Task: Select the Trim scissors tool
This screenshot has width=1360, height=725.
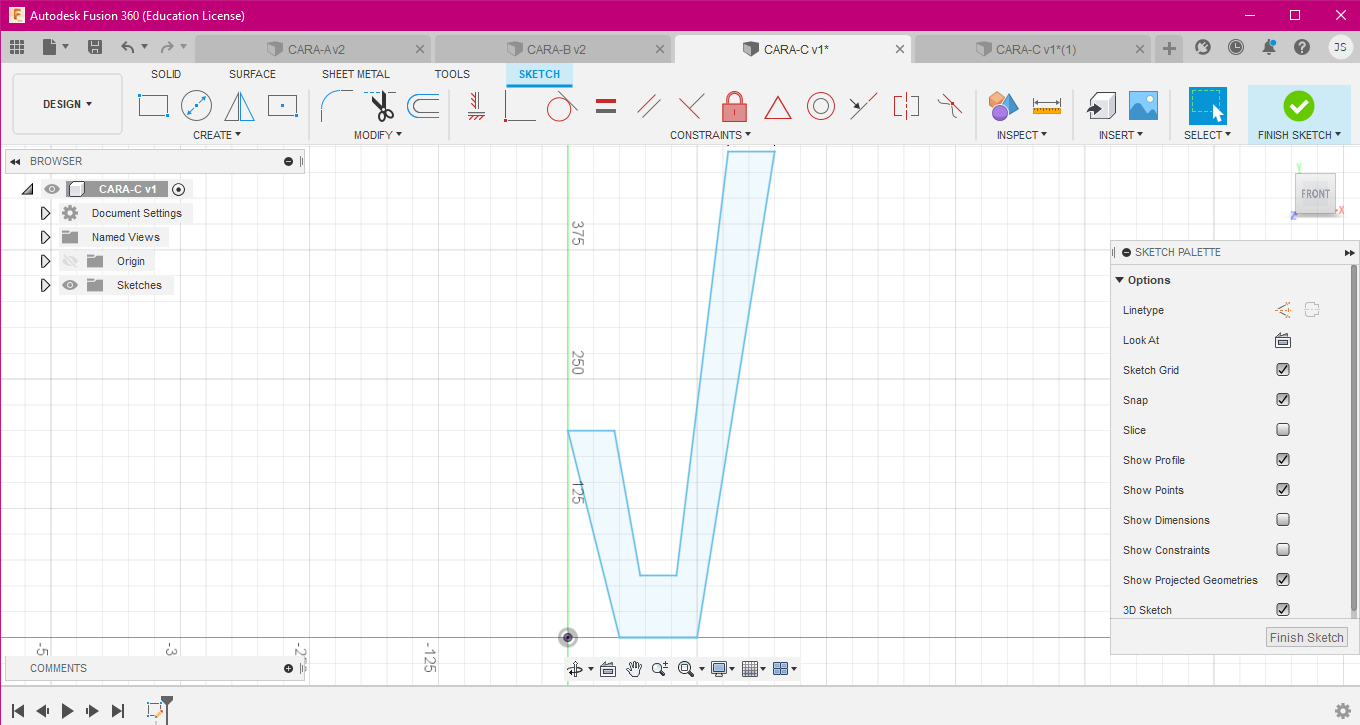Action: [380, 105]
